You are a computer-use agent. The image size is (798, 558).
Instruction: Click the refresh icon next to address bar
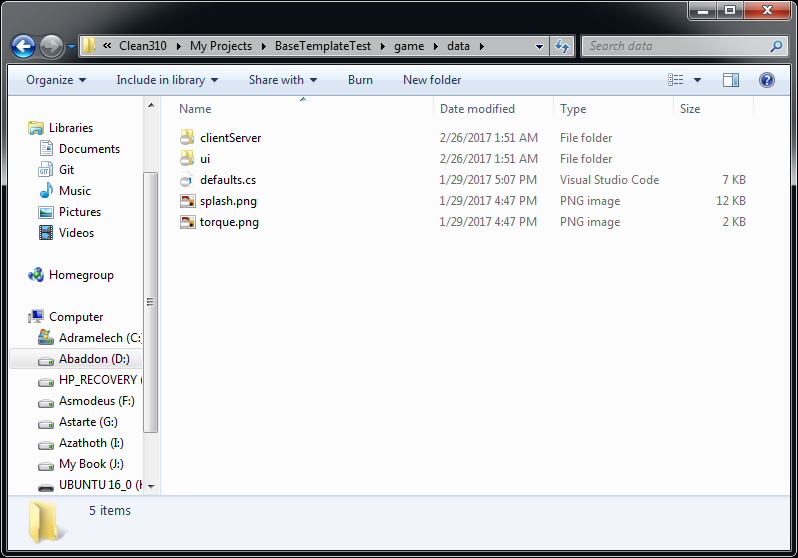coord(562,46)
